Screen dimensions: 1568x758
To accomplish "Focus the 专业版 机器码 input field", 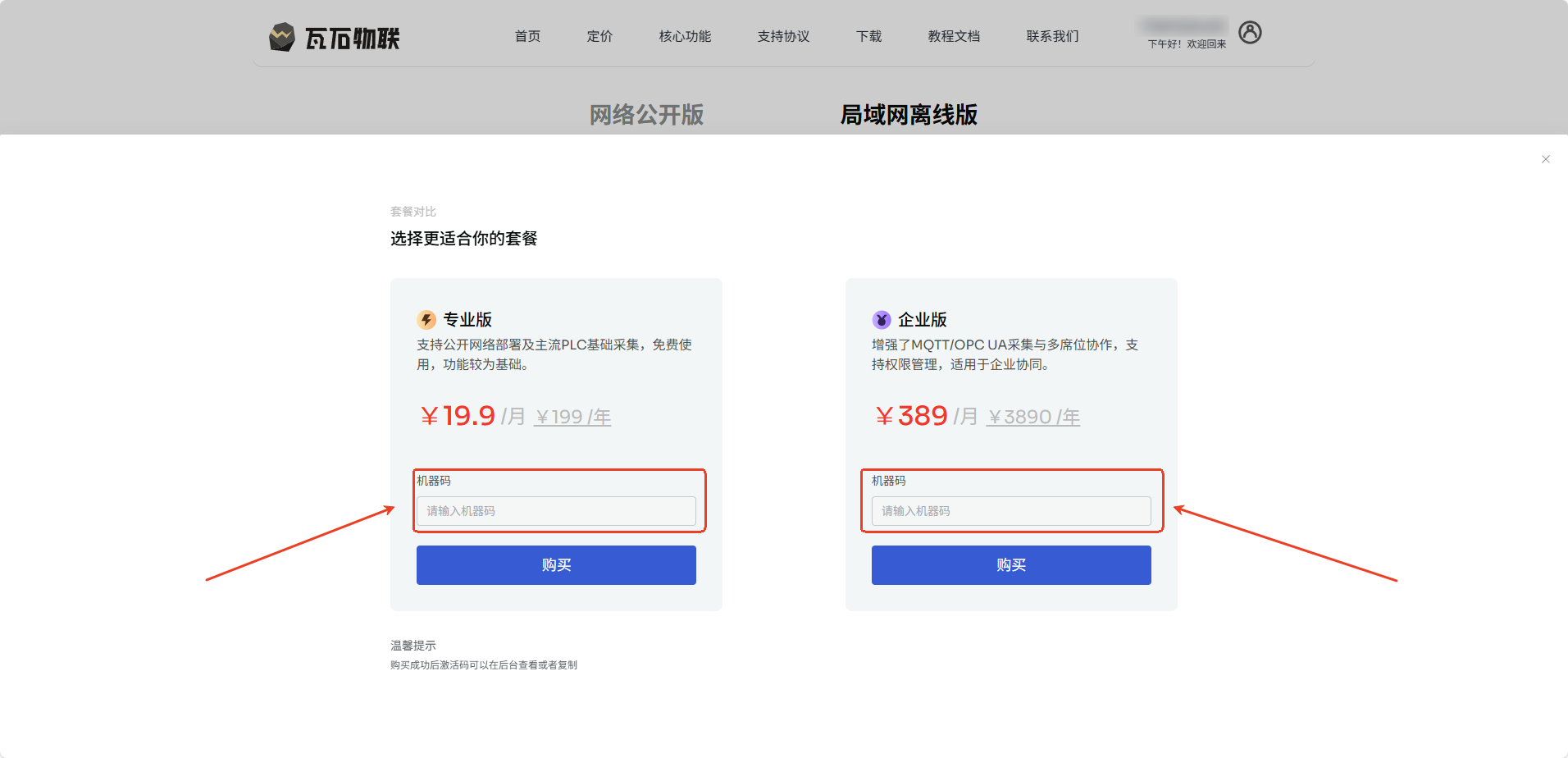I will pyautogui.click(x=556, y=511).
